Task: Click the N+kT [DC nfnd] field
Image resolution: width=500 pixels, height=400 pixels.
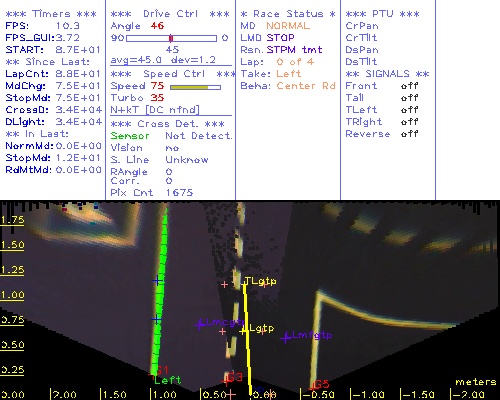Action: (155, 110)
